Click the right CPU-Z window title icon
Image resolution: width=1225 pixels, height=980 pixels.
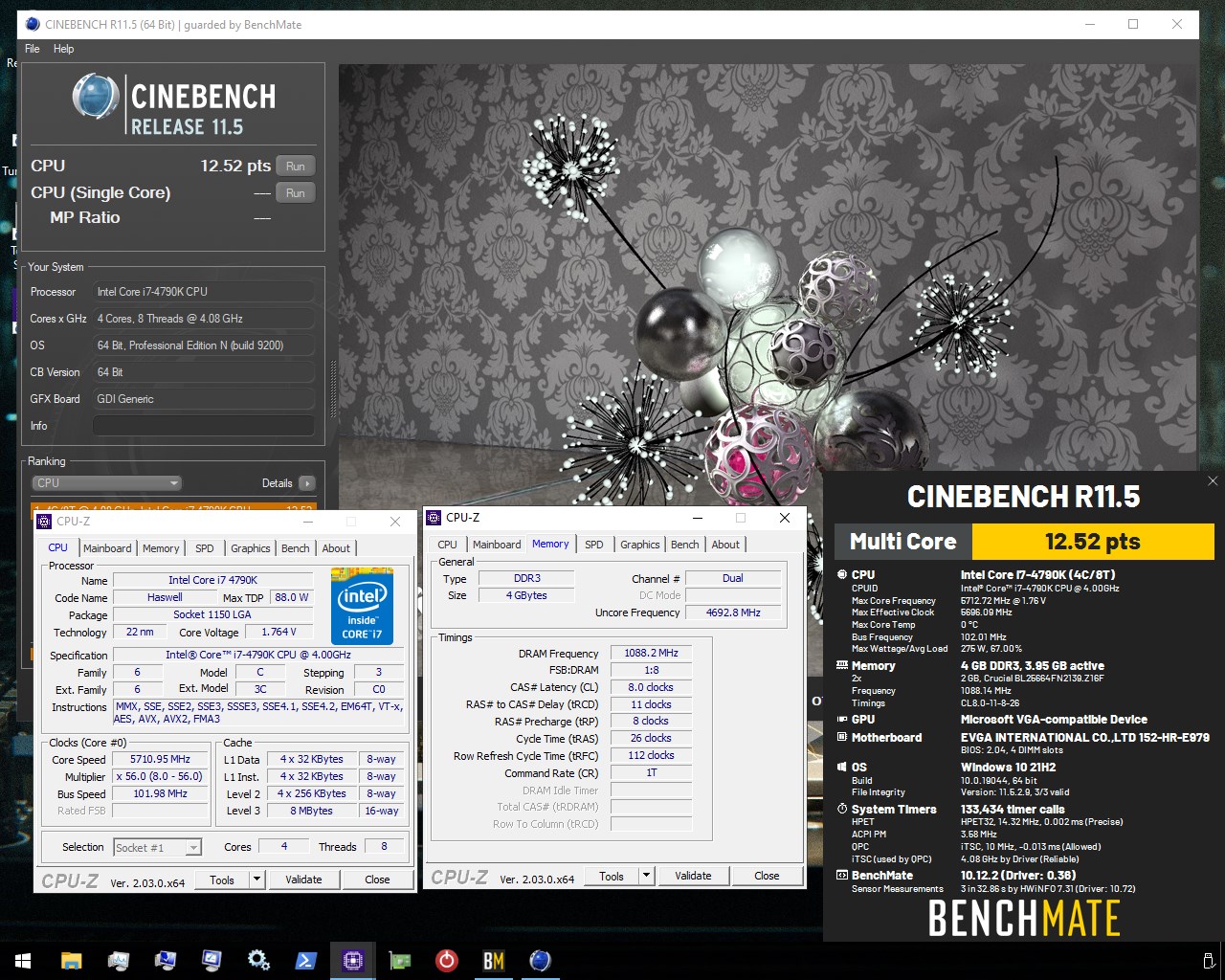434,517
